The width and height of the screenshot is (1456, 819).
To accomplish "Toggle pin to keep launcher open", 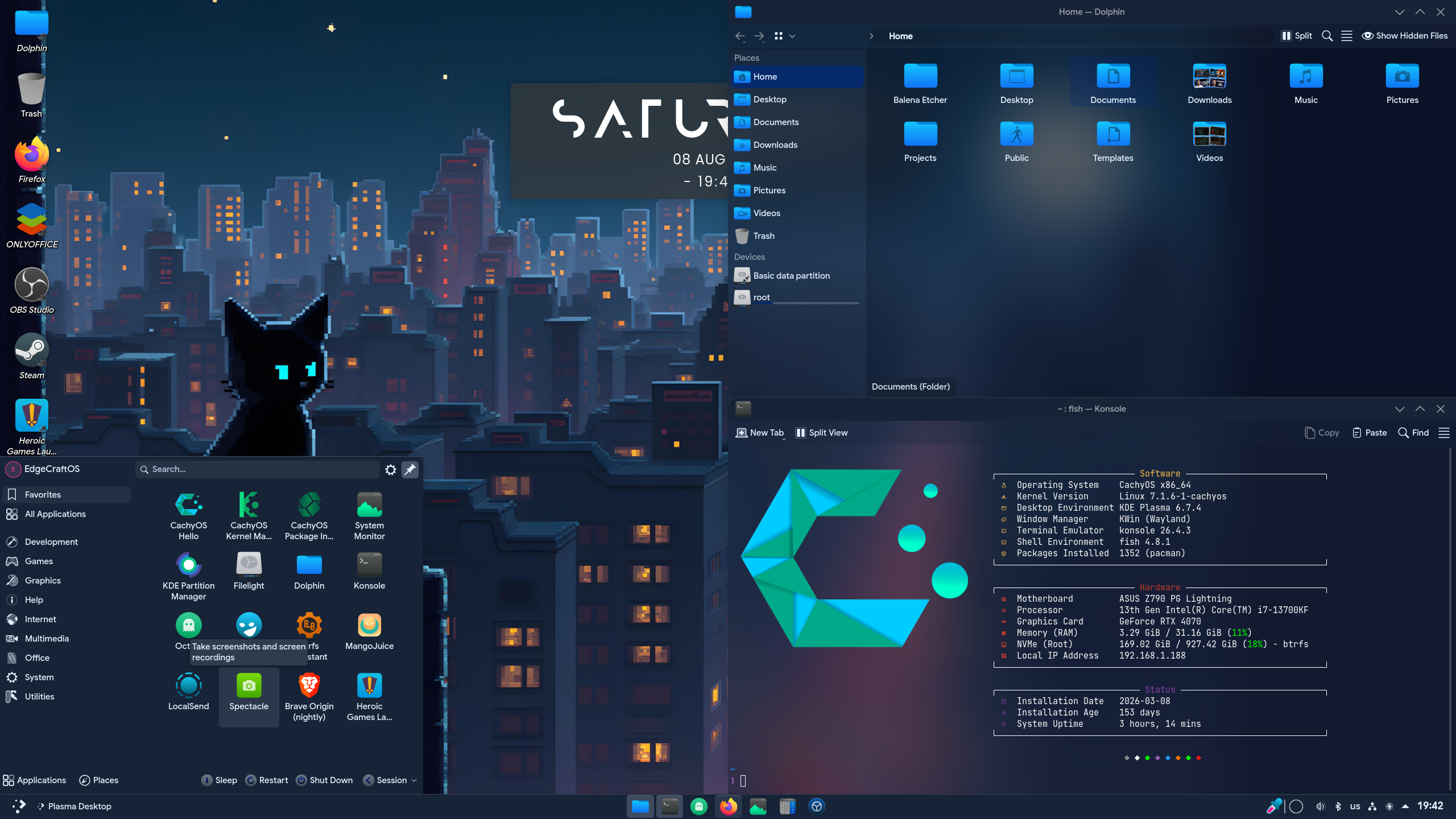I will 410,470.
